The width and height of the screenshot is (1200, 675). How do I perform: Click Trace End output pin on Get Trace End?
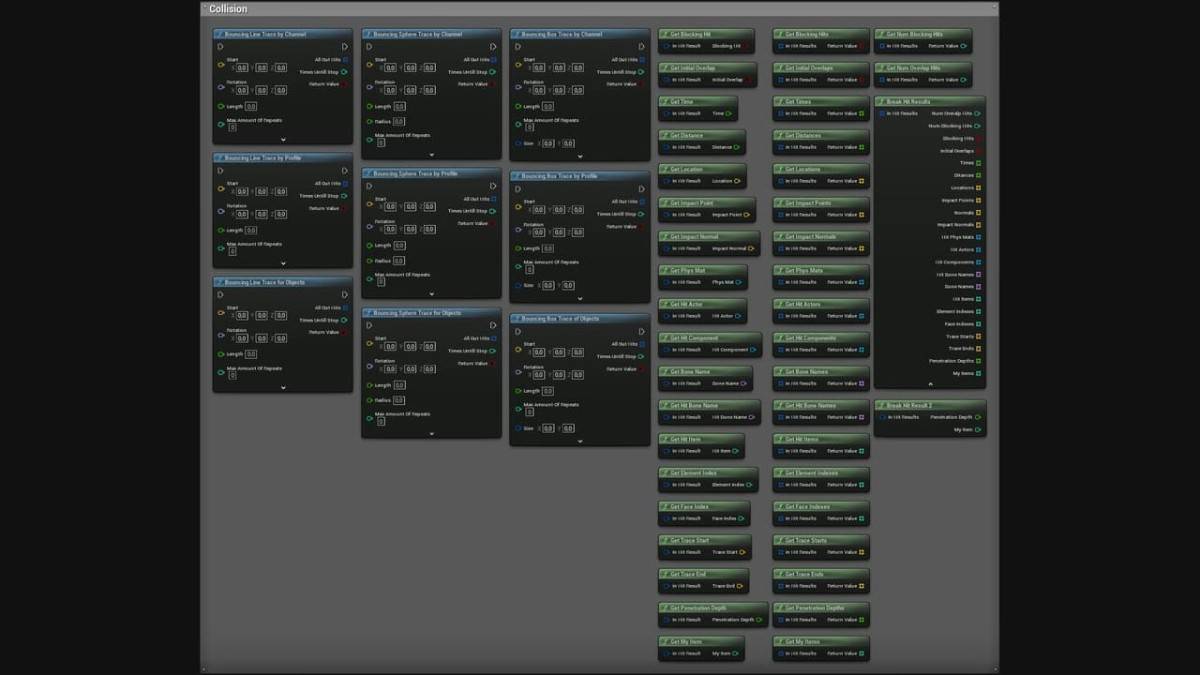tap(739, 586)
